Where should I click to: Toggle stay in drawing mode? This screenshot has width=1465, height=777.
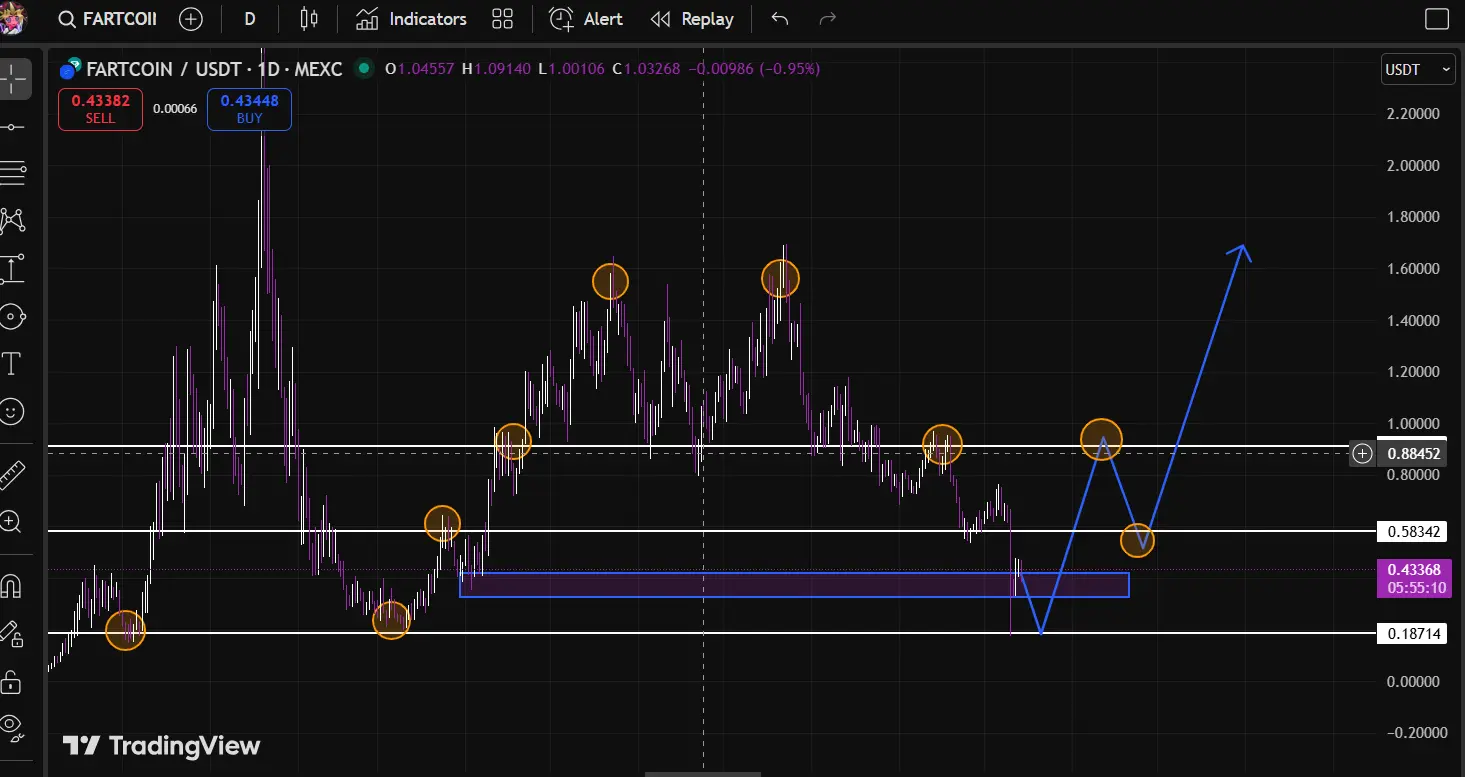[11, 633]
